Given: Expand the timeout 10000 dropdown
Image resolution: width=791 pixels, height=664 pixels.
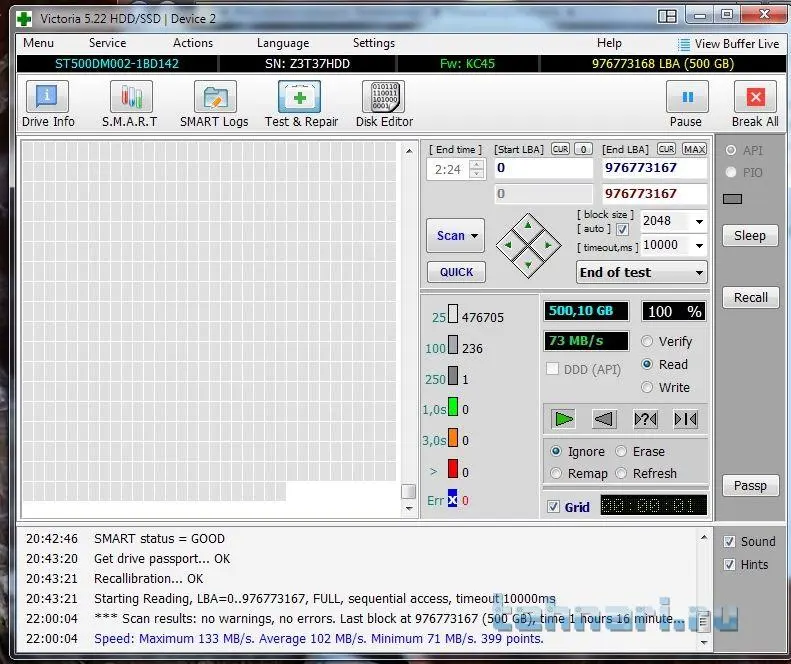Looking at the screenshot, I should [x=699, y=246].
